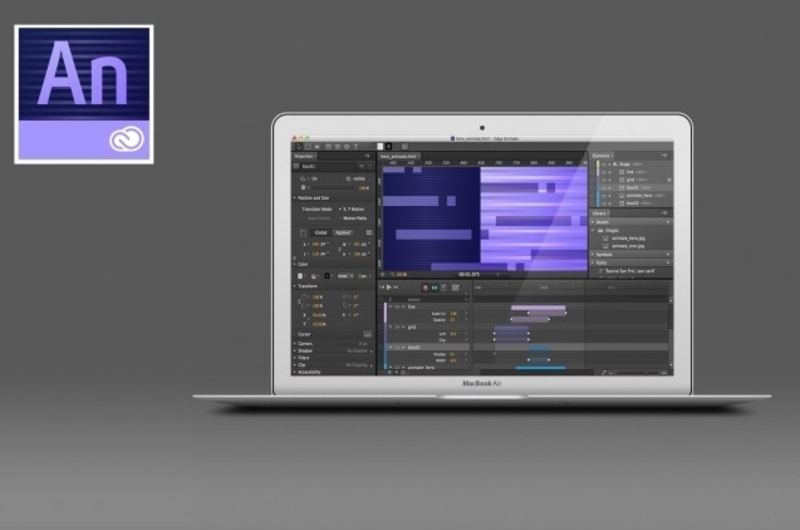The width and height of the screenshot is (800, 530).
Task: Expand the Corners section
Action: 294,344
